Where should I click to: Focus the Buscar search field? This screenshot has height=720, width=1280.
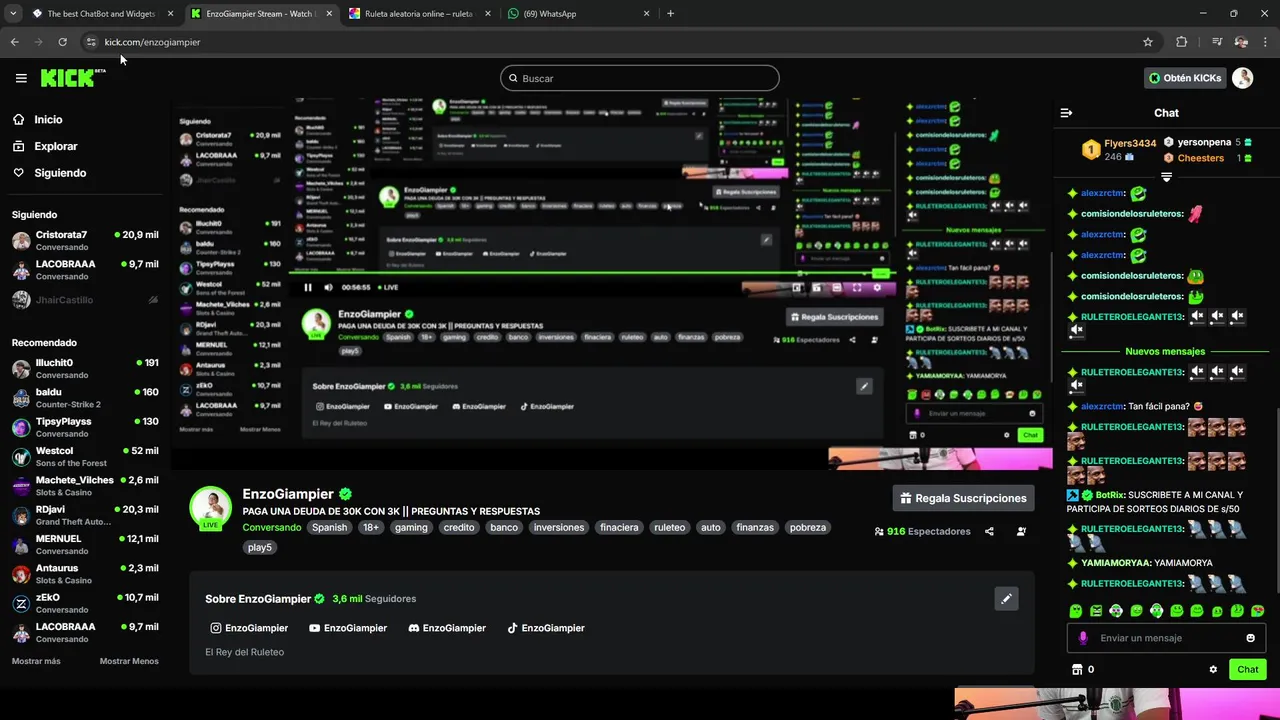[640, 78]
